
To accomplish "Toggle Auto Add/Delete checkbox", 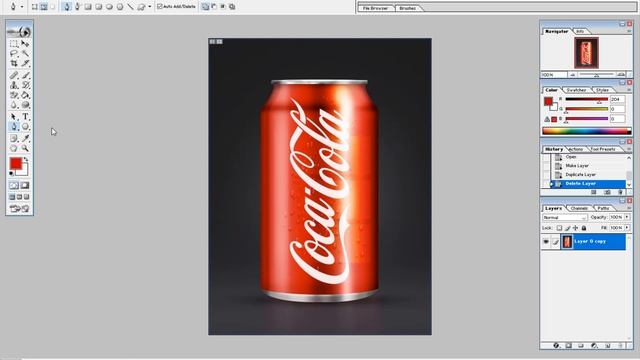I will point(160,7).
